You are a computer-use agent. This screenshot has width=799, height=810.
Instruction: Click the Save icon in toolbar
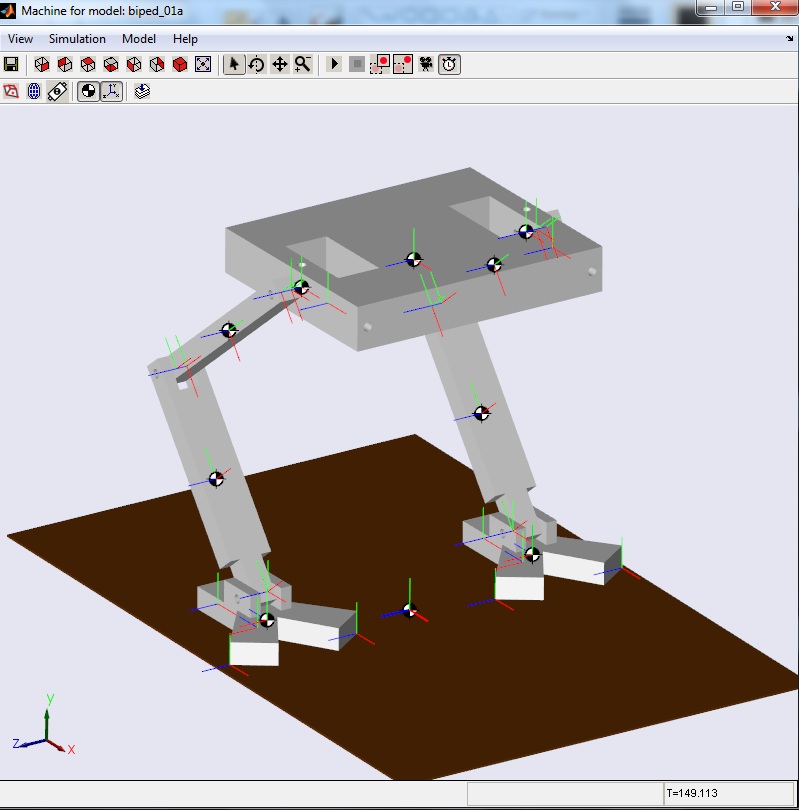[11, 64]
